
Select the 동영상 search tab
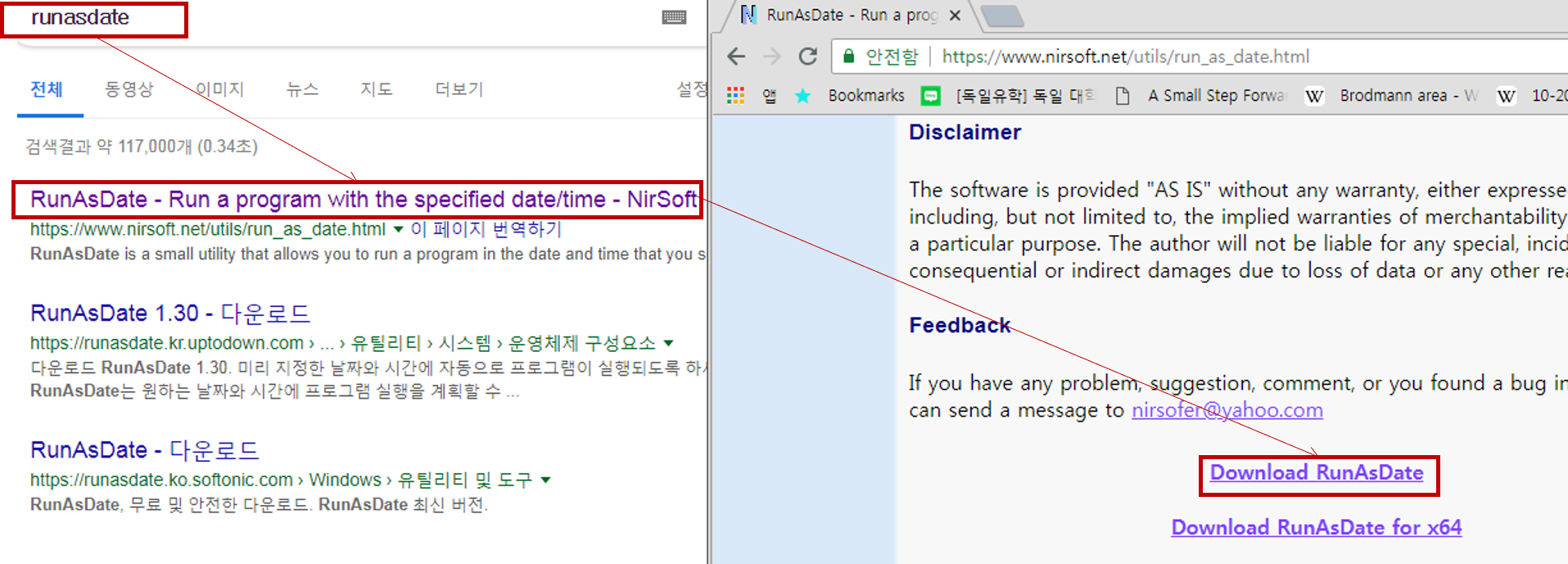pos(129,89)
